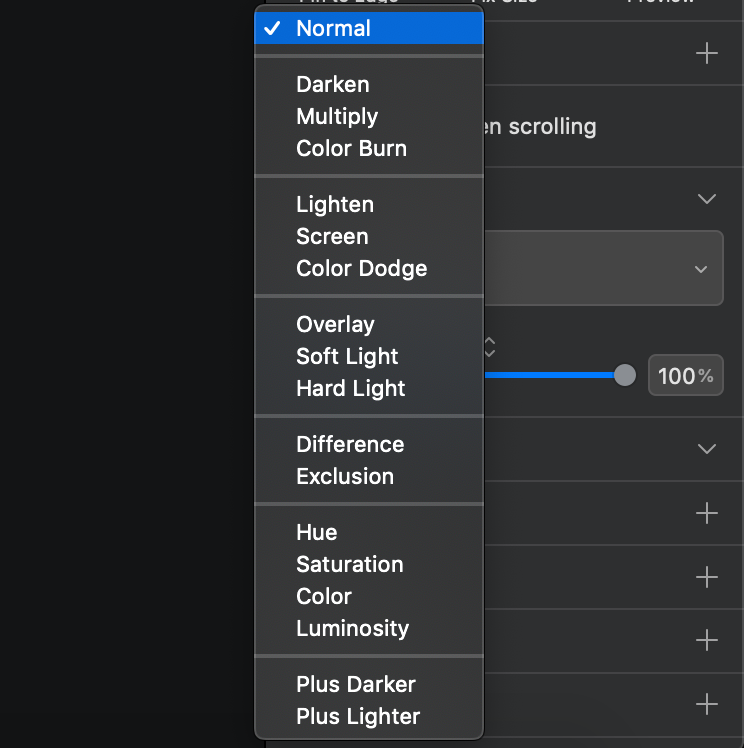
Task: Select Difference blend mode
Action: (x=350, y=444)
